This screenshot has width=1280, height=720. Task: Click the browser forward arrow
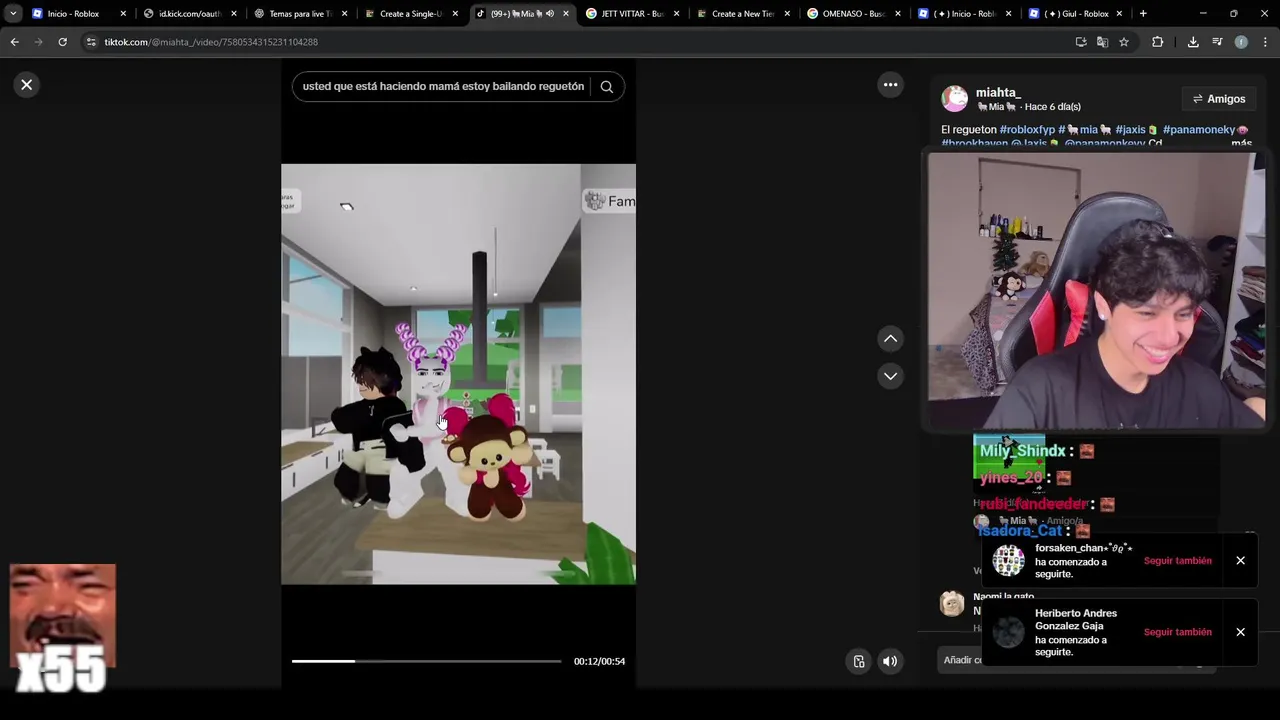pos(38,42)
